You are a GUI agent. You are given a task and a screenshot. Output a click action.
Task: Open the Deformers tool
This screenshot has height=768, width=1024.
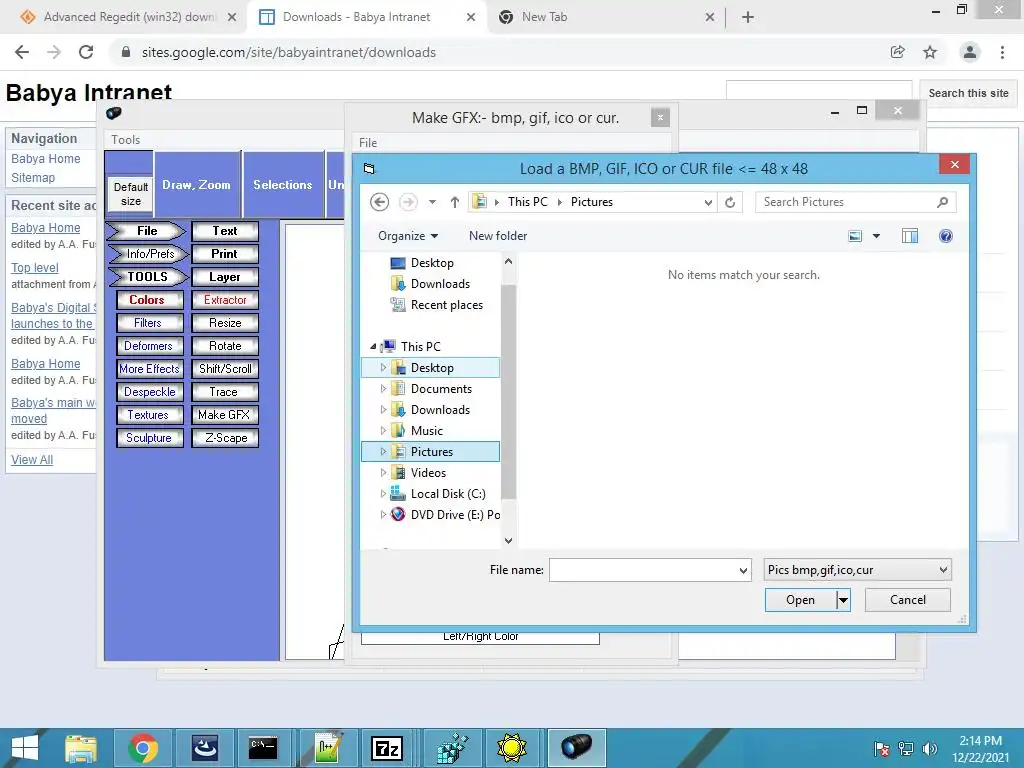[x=150, y=346]
